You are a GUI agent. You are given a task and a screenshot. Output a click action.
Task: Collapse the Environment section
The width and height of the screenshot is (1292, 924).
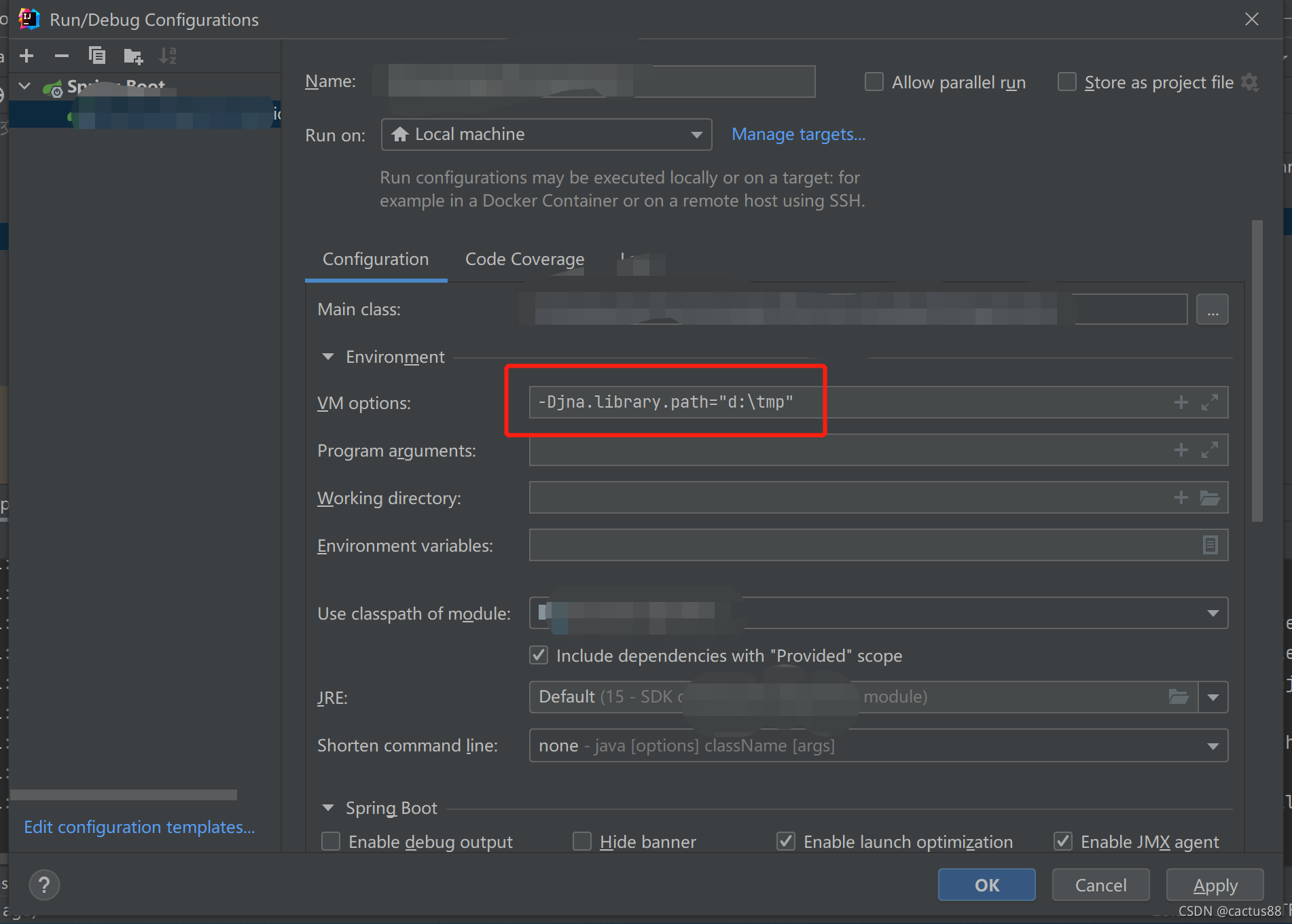pyautogui.click(x=328, y=356)
